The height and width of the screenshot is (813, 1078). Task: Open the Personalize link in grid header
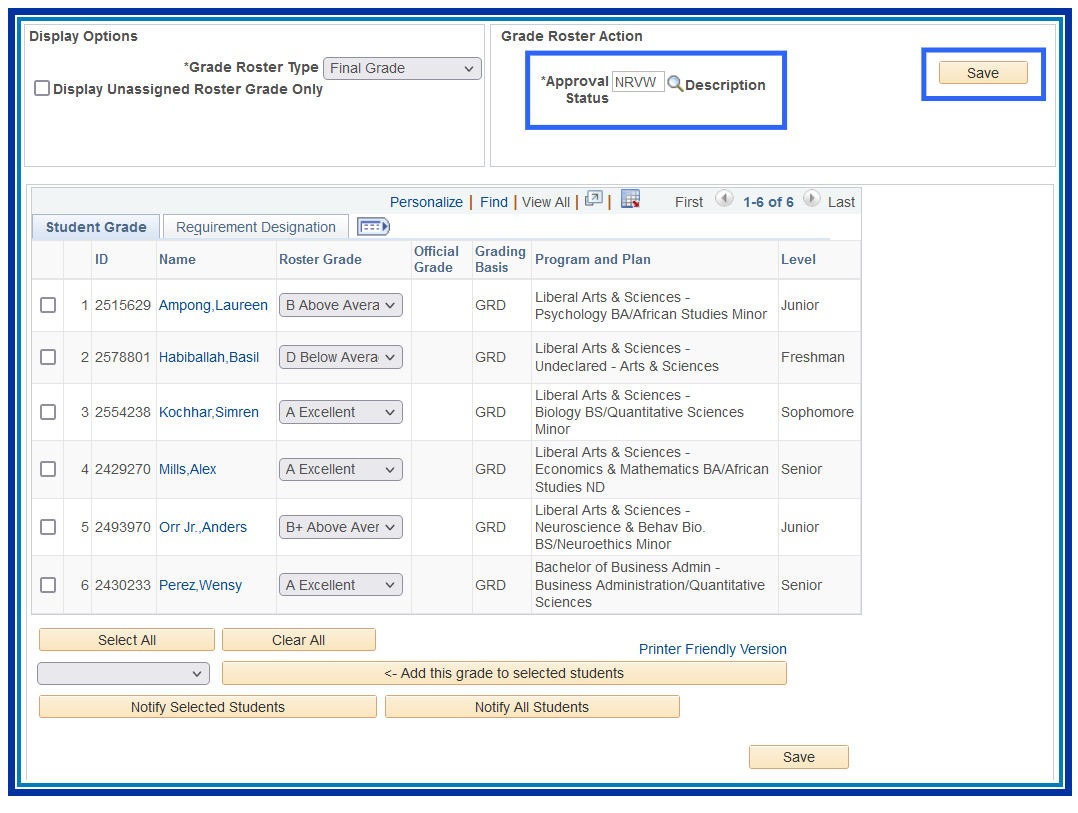point(426,202)
